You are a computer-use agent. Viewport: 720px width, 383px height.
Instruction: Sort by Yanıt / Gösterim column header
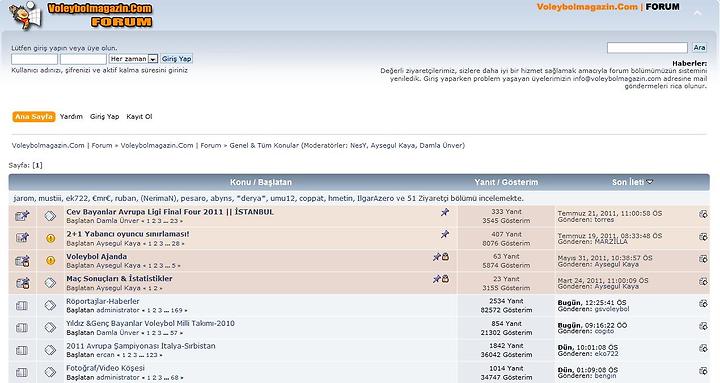click(x=506, y=182)
